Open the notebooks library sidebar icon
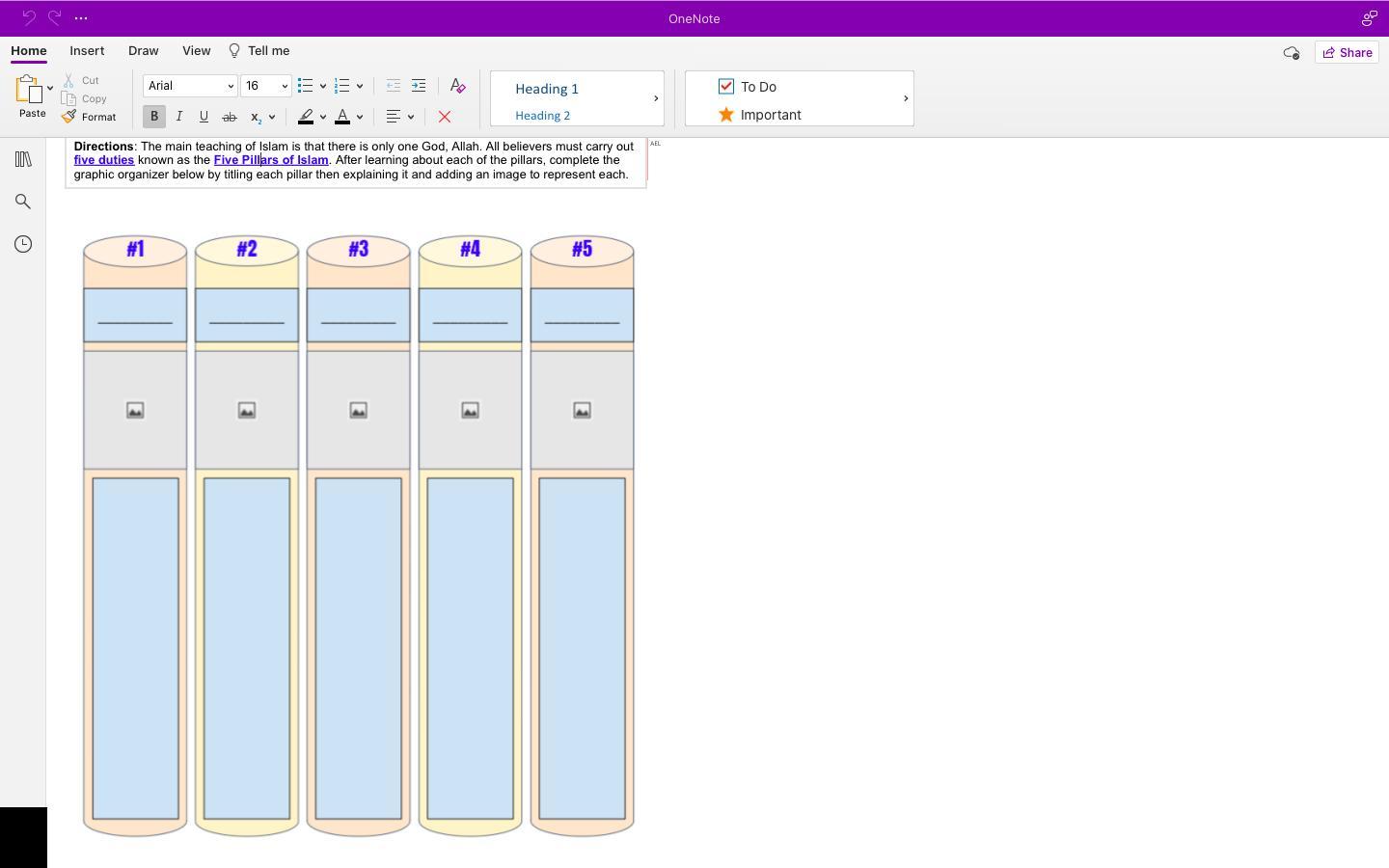Viewport: 1389px width, 868px height. click(x=23, y=159)
